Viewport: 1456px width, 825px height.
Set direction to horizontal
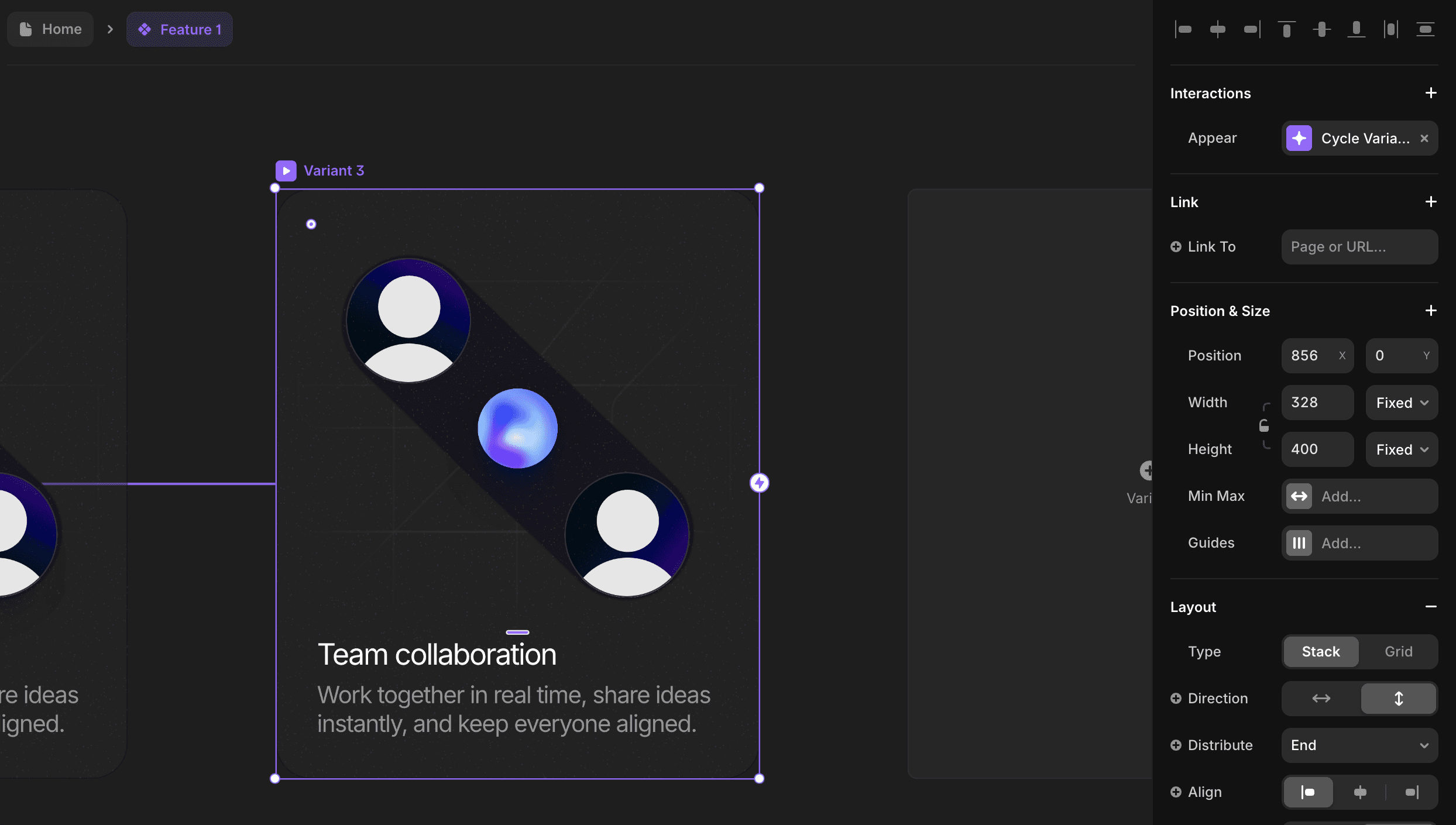click(x=1321, y=698)
